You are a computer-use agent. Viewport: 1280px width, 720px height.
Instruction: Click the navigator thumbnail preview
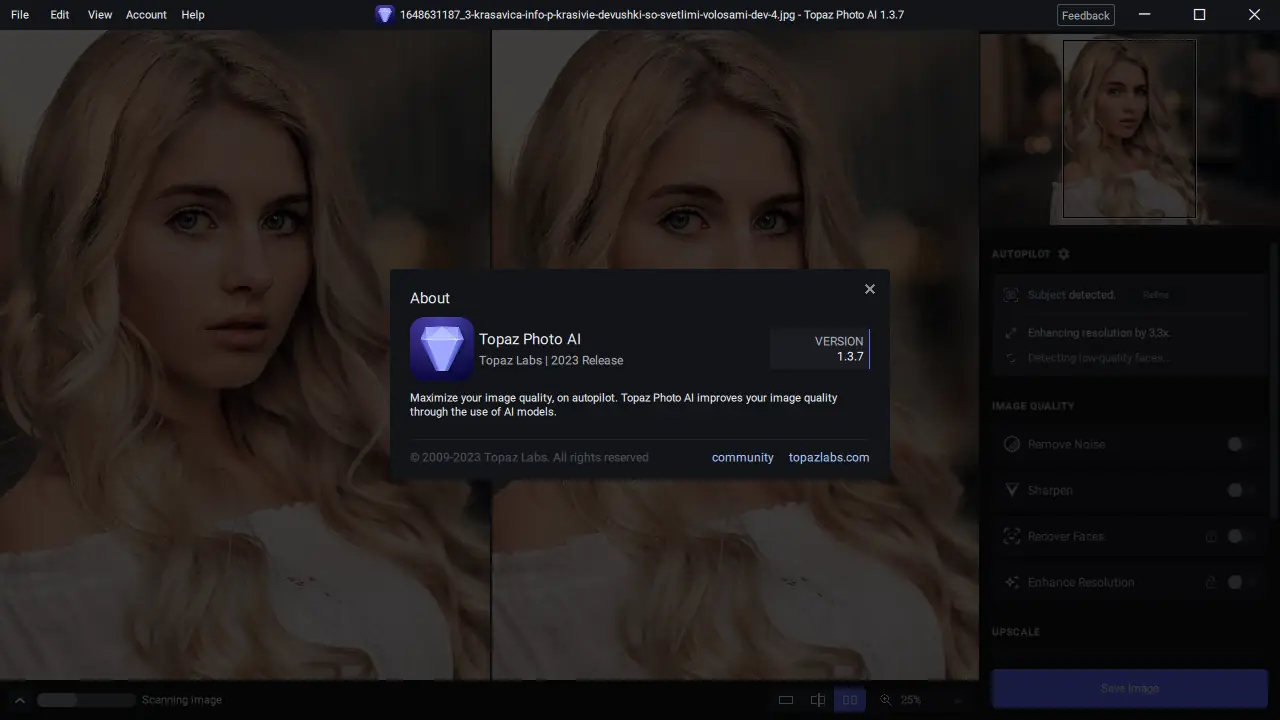point(1130,128)
